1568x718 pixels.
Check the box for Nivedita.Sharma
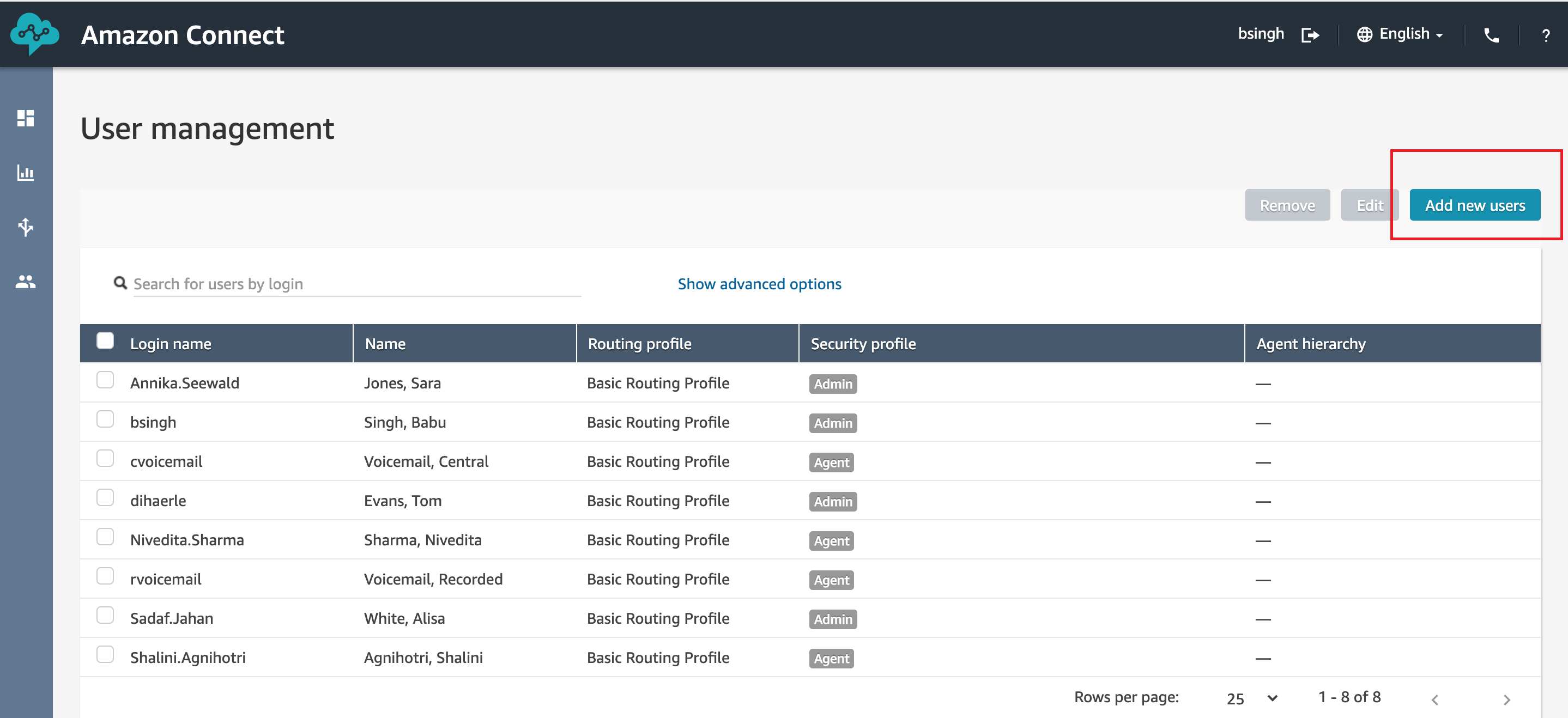[x=105, y=537]
